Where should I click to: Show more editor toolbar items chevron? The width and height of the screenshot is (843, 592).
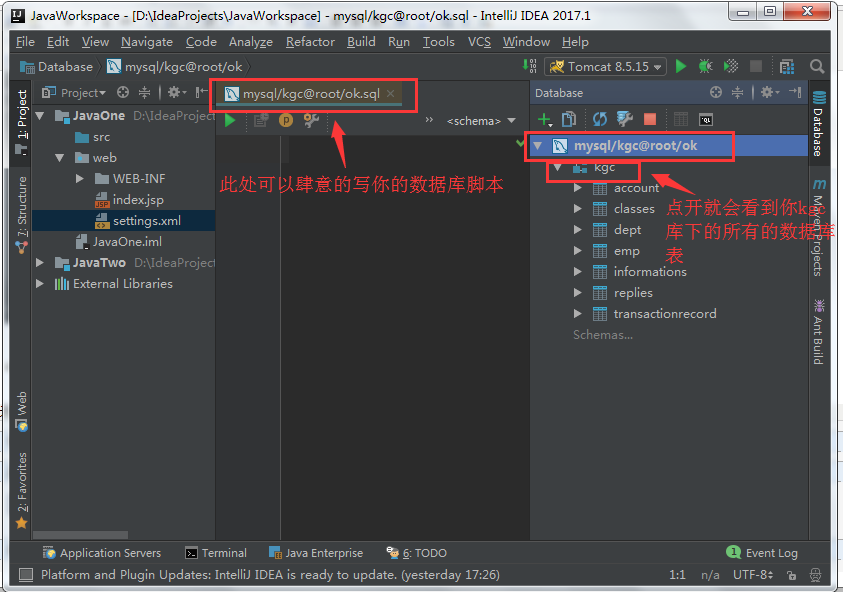tap(429, 120)
